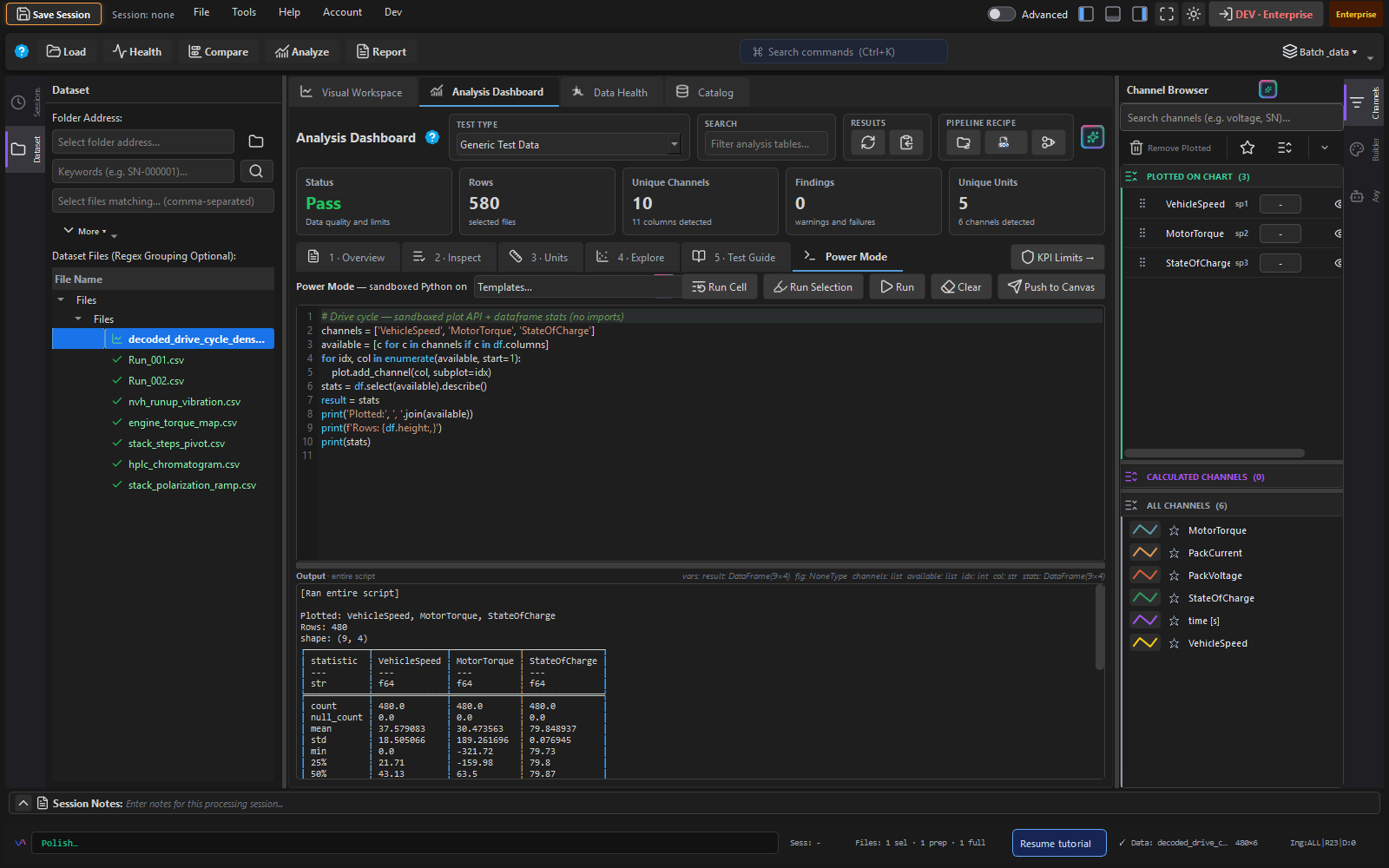The width and height of the screenshot is (1389, 868).
Task: Click the Run Selection button
Action: 813,286
